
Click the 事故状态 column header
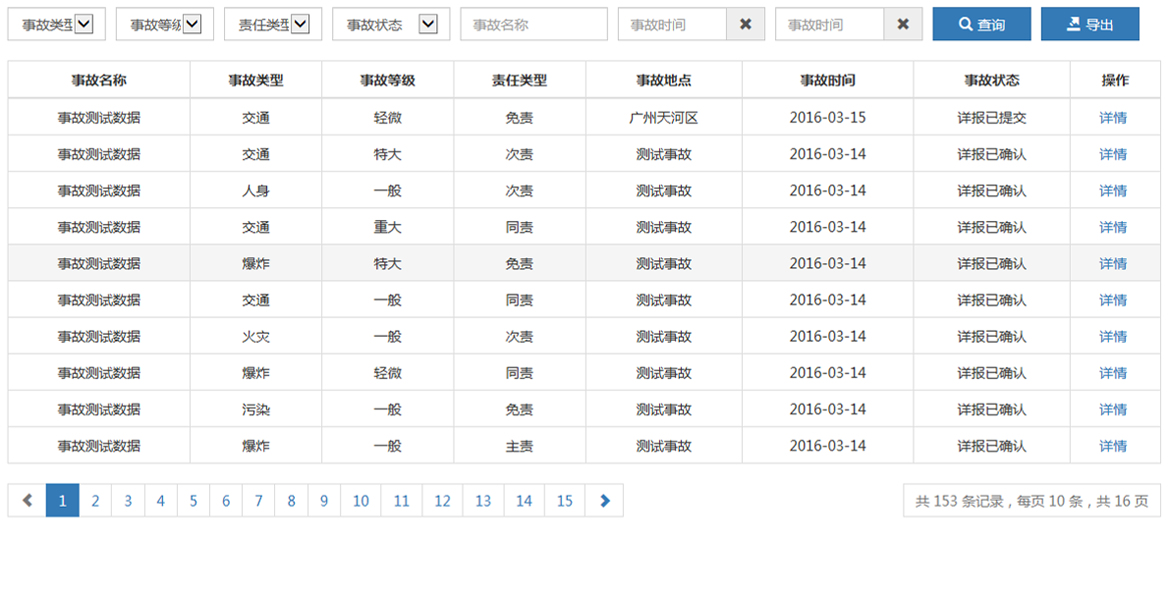(992, 81)
